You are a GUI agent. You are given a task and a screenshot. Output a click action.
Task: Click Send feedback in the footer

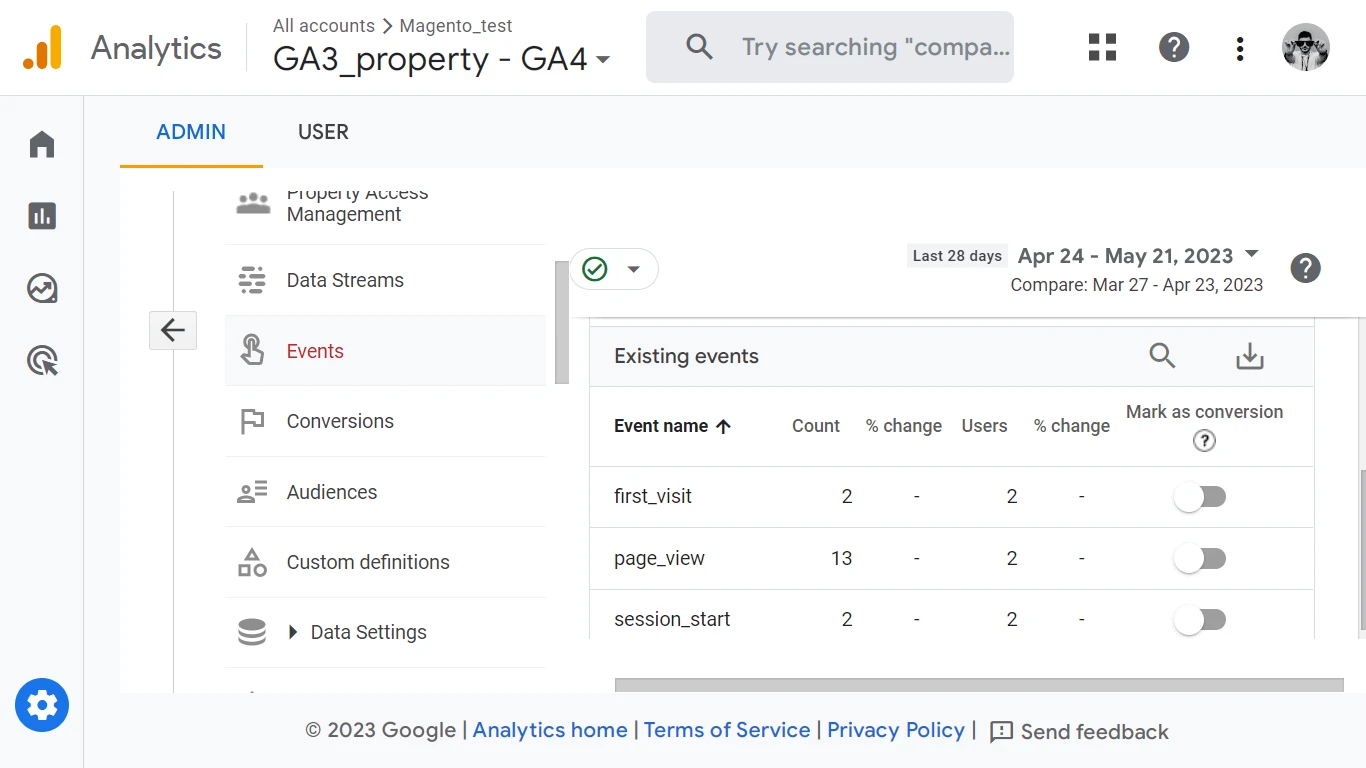(1079, 732)
